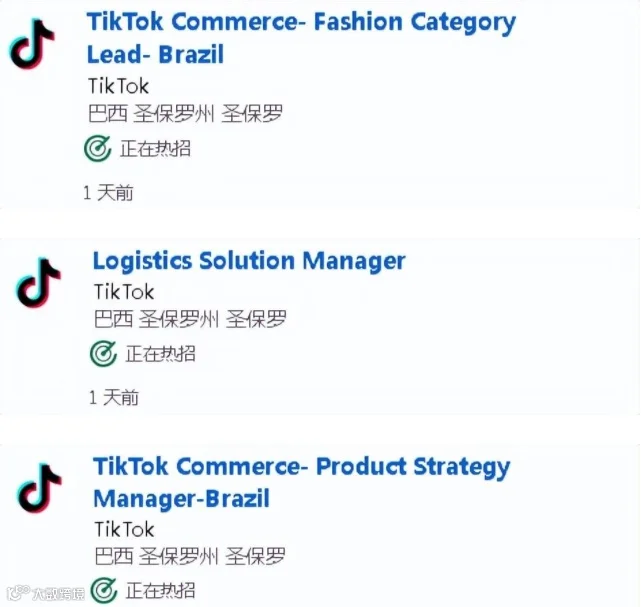
Task: Open the Logistics Solution Manager job posting
Action: (249, 261)
